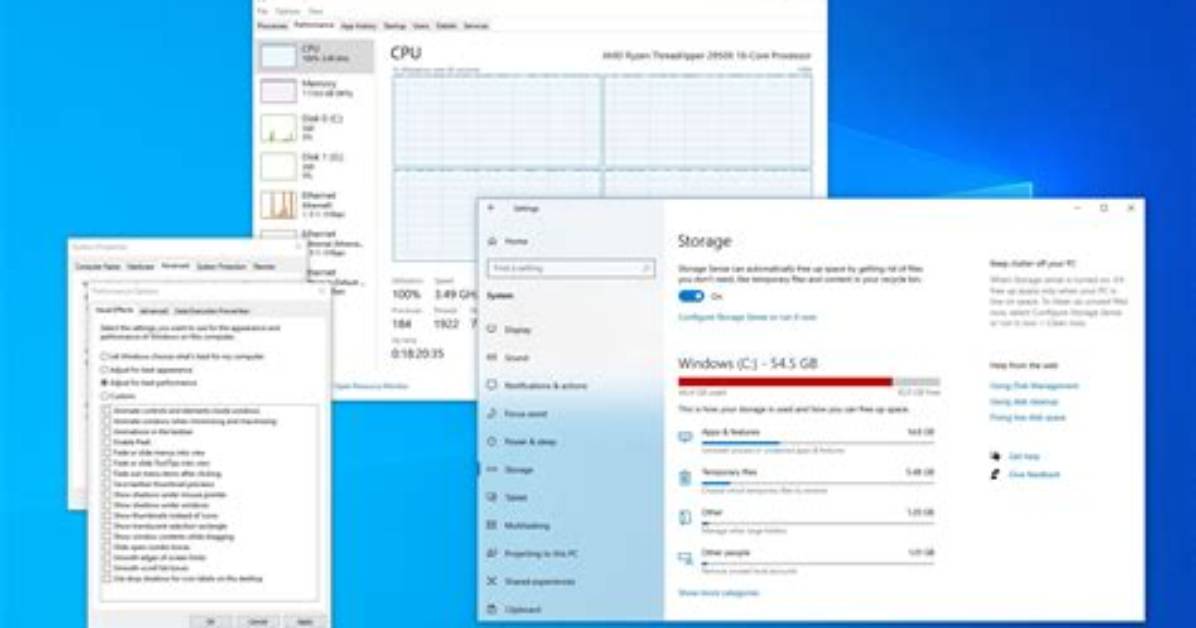This screenshot has width=1196, height=628.
Task: Open System Protection tab
Action: click(x=221, y=266)
